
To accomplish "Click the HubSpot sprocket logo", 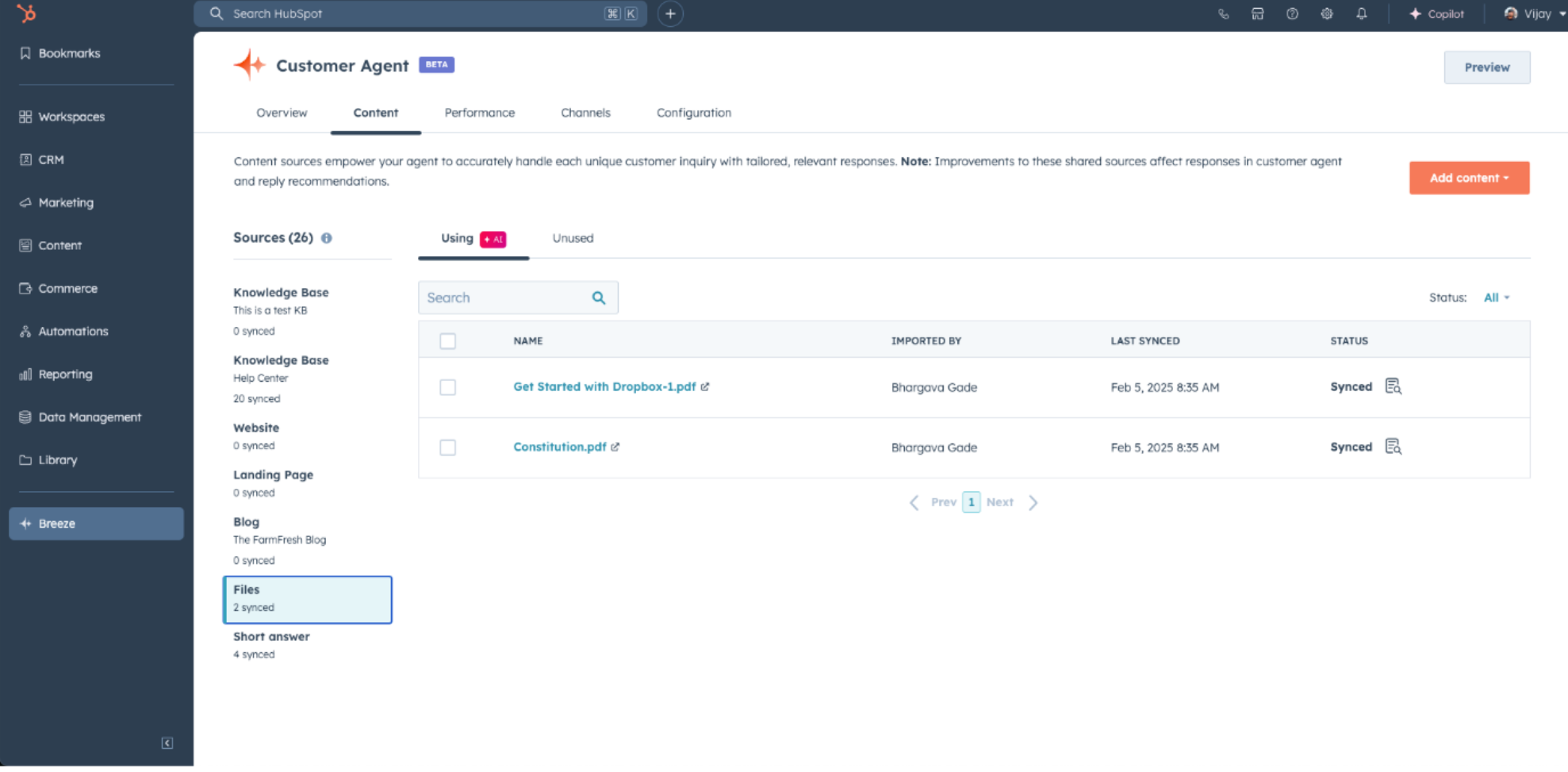I will tap(26, 13).
